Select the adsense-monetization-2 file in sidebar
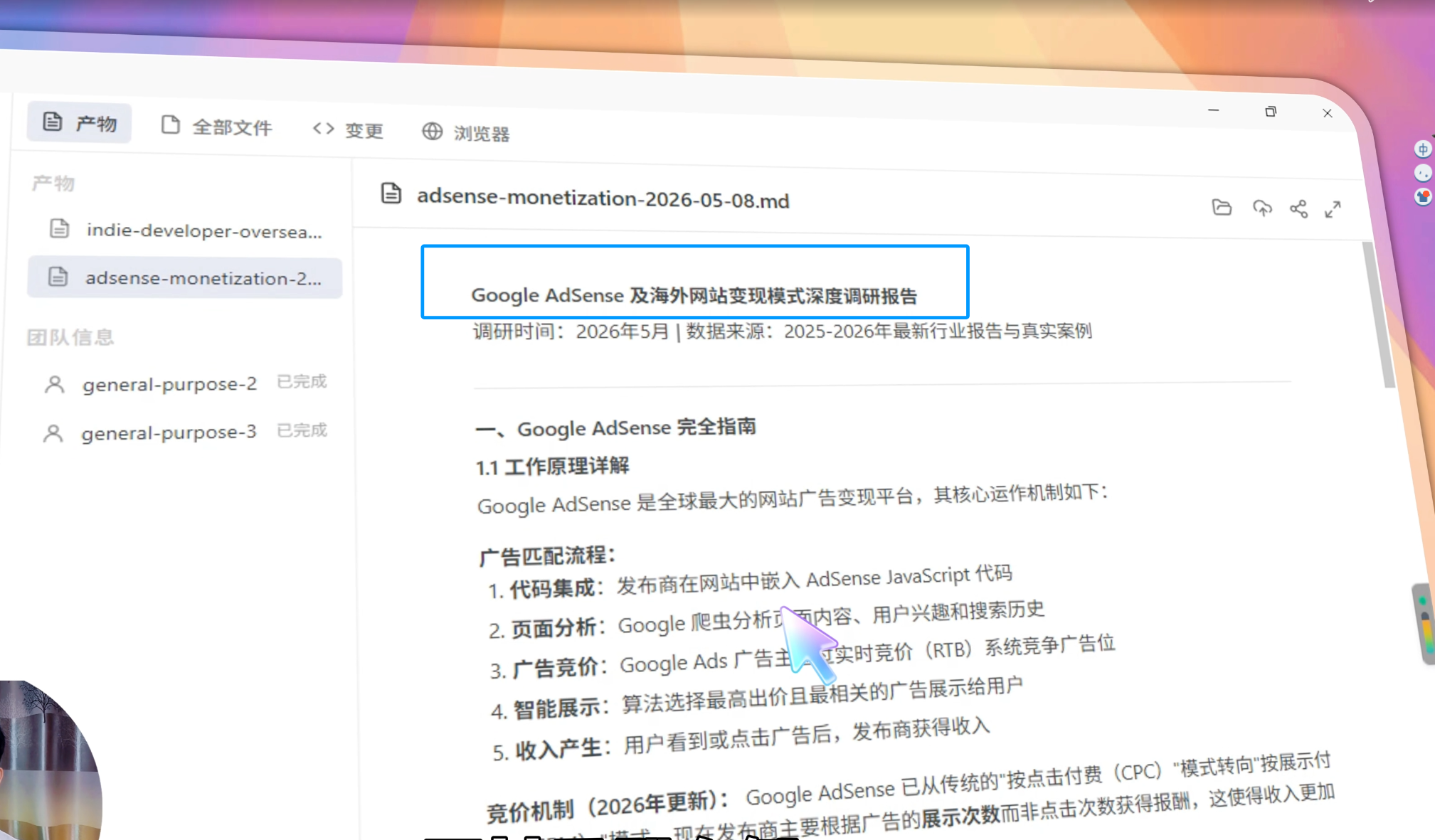This screenshot has height=840, width=1435. [x=185, y=277]
